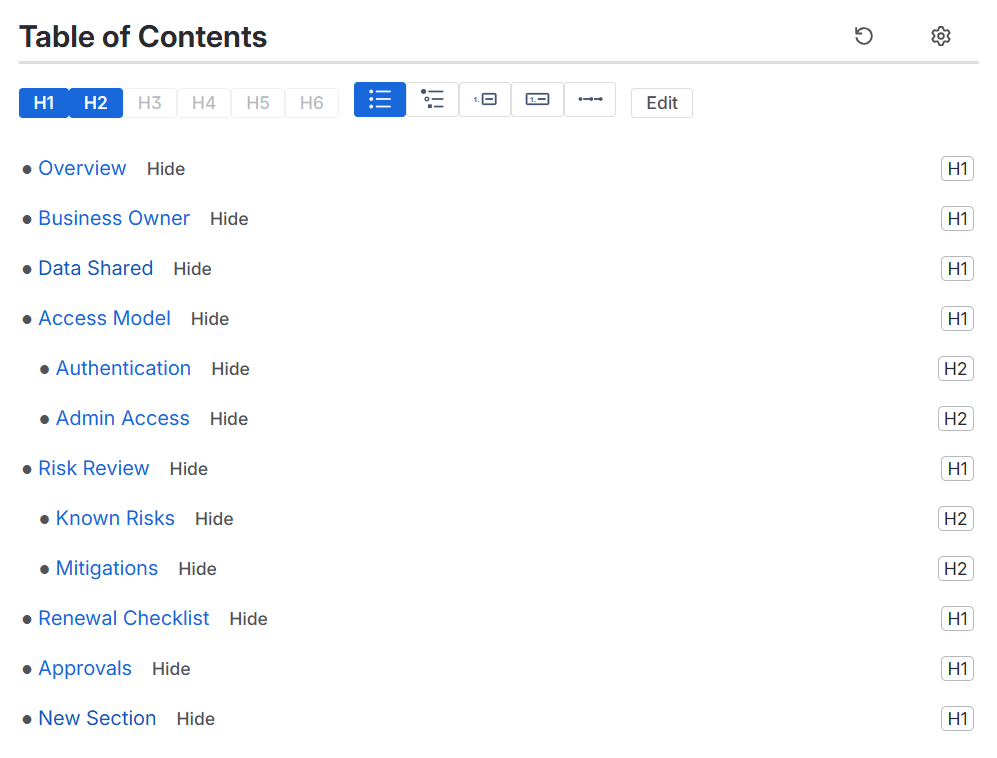
Task: Click the H1 badge beside Risk Review
Action: [957, 469]
